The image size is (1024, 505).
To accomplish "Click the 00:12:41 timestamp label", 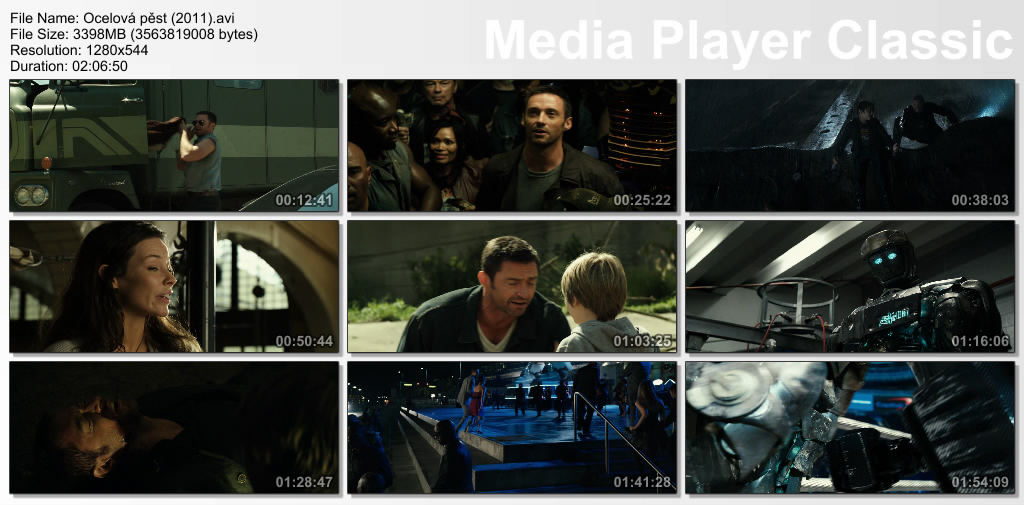I will pos(304,200).
